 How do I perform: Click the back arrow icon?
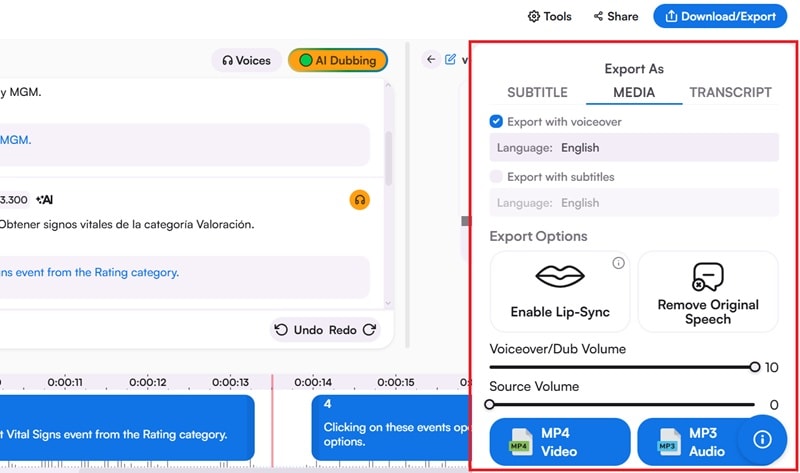click(431, 59)
